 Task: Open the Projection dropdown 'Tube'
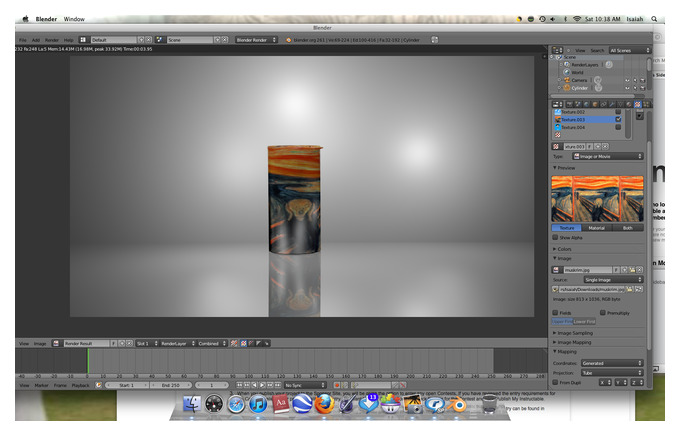click(611, 373)
